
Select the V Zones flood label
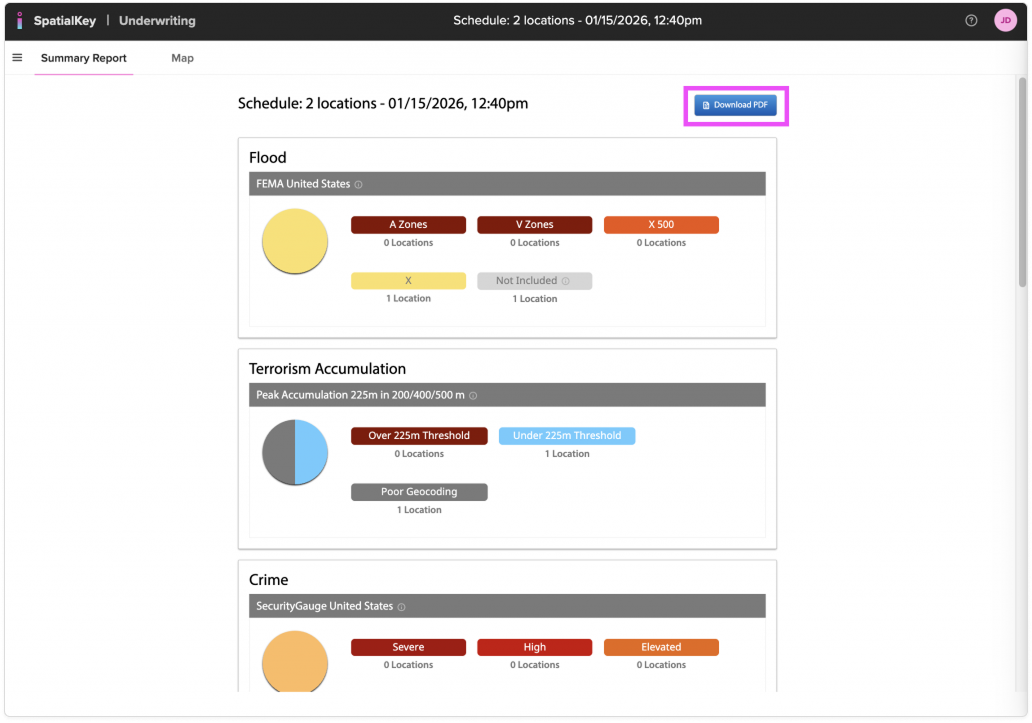click(534, 225)
